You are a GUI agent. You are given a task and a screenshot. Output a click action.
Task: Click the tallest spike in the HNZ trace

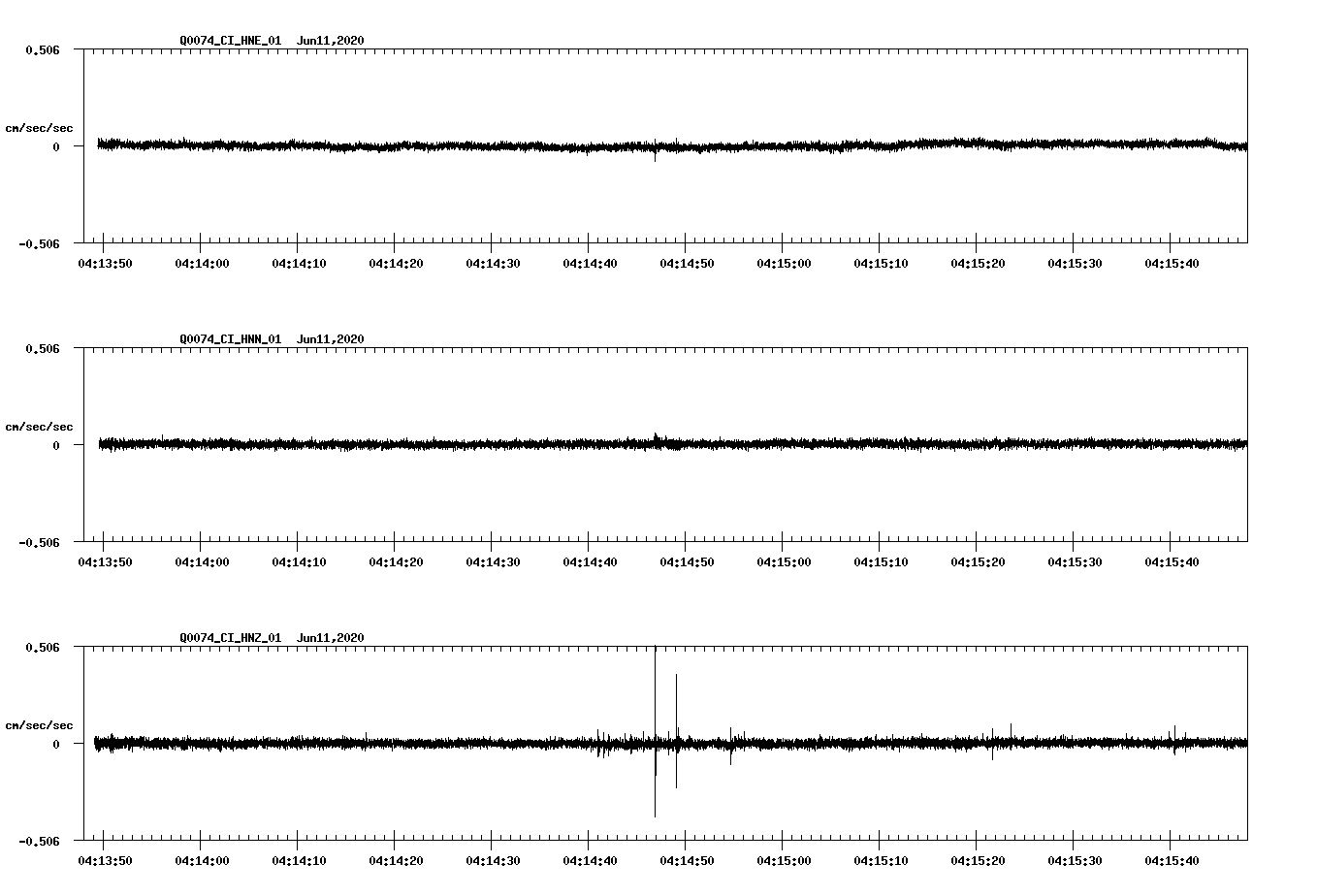click(x=655, y=731)
